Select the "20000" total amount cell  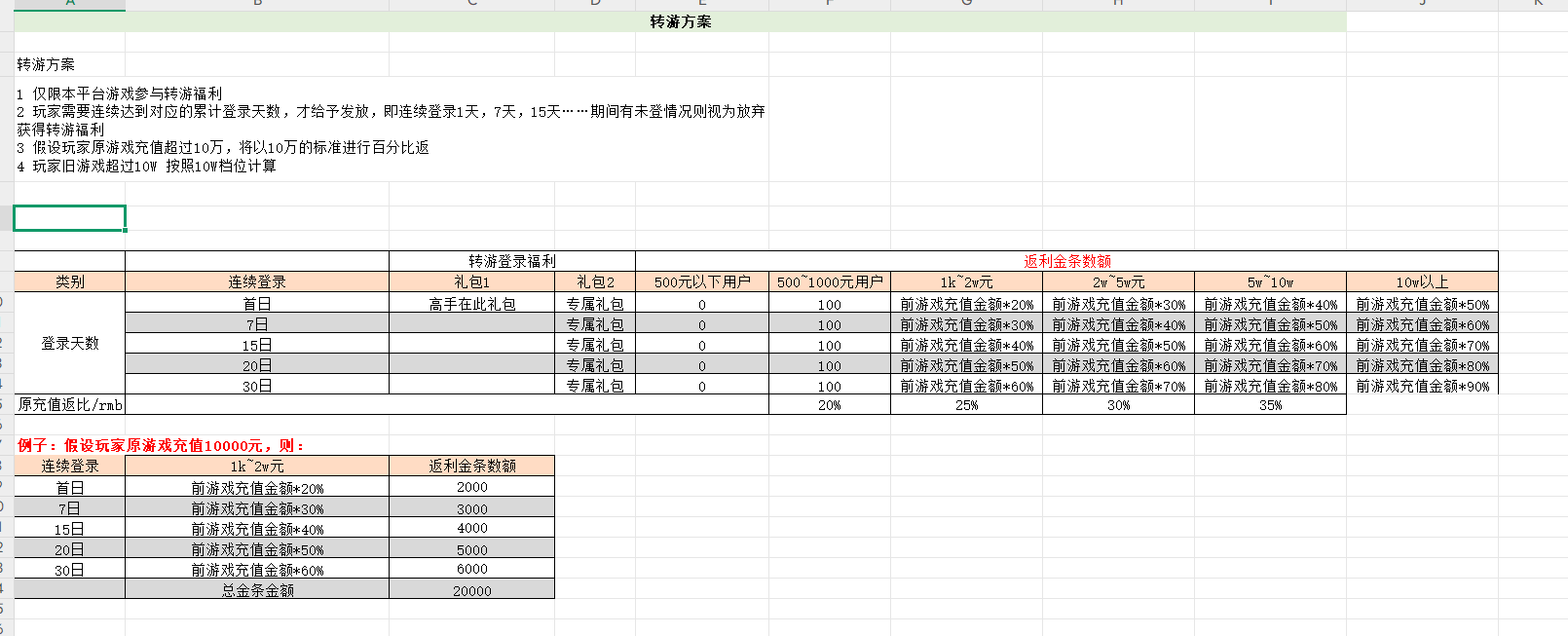(x=471, y=590)
